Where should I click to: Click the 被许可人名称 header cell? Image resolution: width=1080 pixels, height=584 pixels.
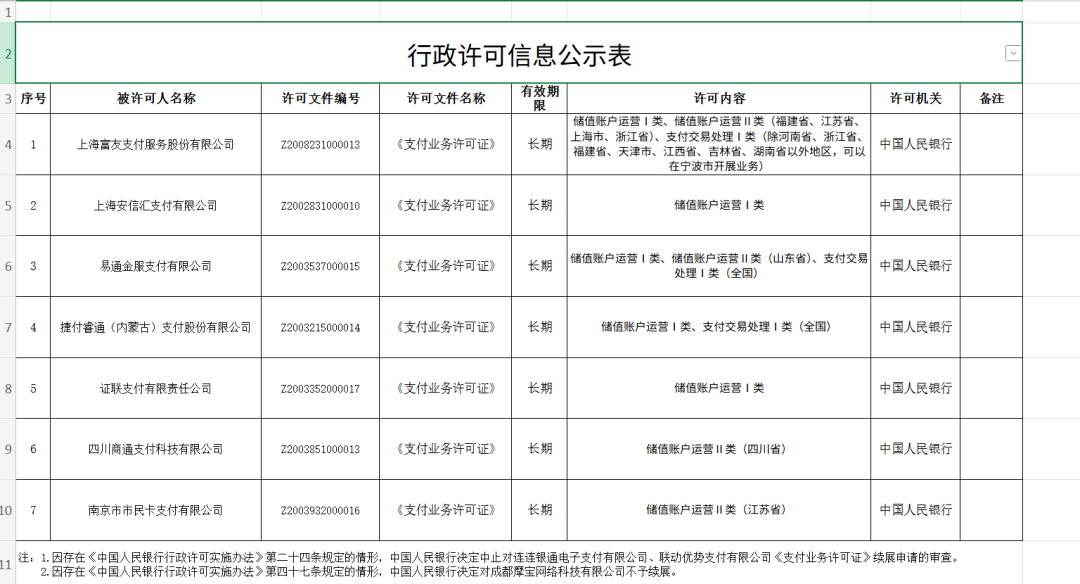click(x=156, y=98)
